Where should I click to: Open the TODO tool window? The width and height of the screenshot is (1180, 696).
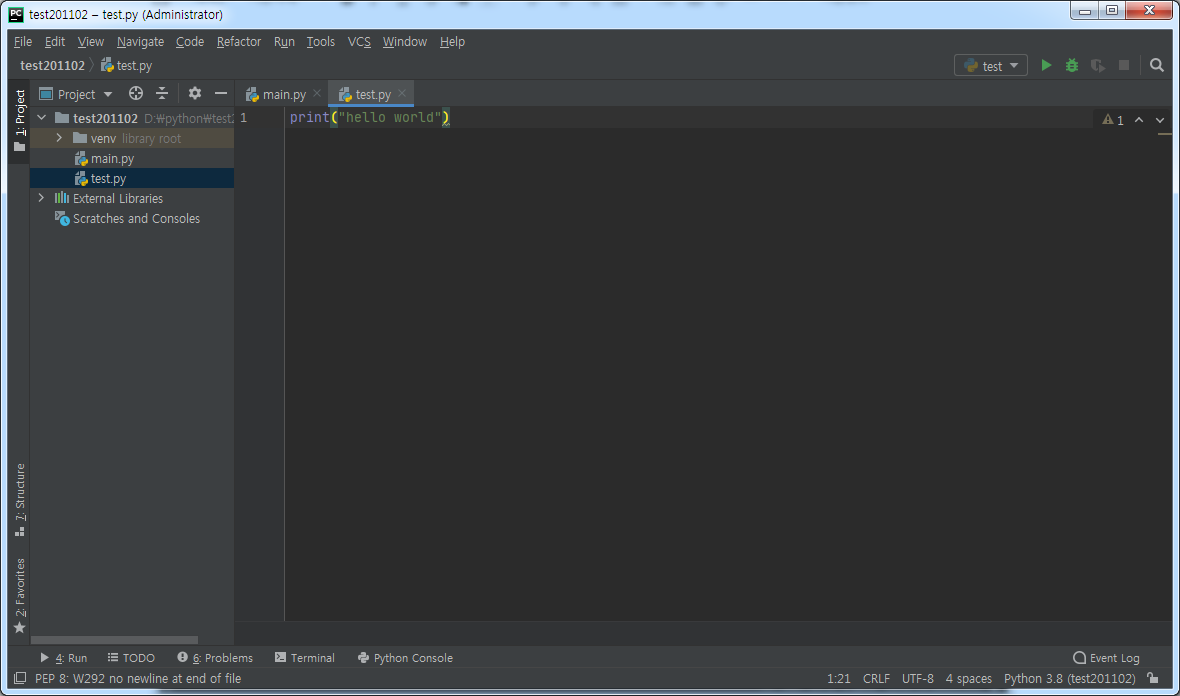click(x=131, y=658)
